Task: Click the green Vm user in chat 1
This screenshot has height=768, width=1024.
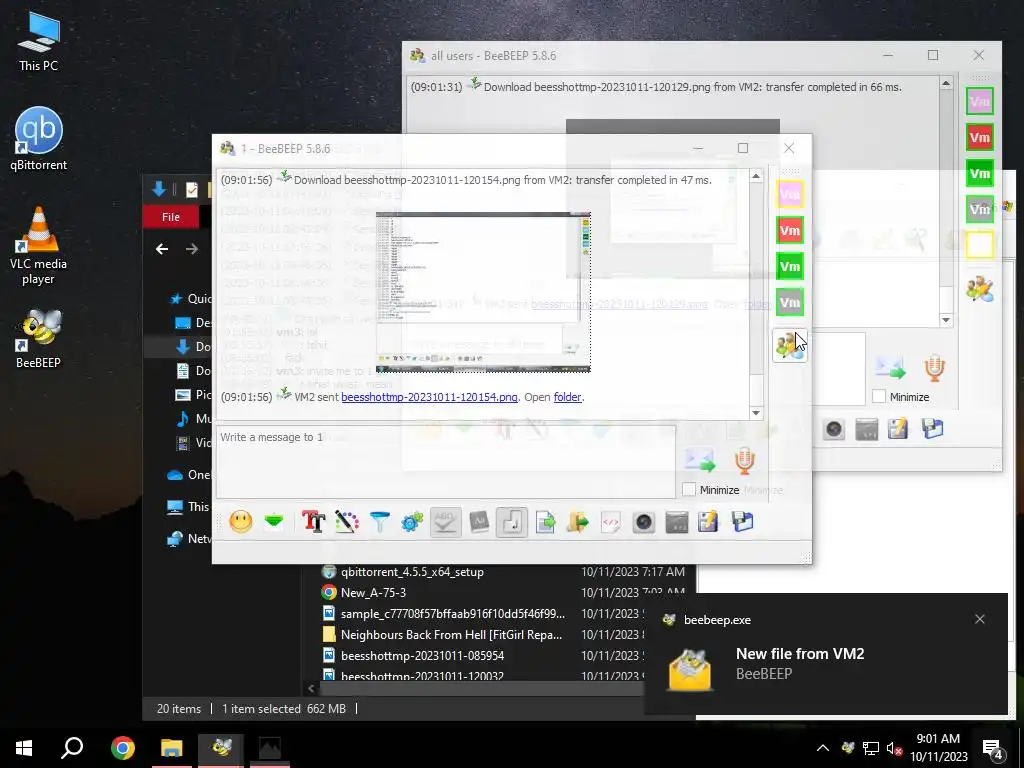Action: tap(790, 266)
